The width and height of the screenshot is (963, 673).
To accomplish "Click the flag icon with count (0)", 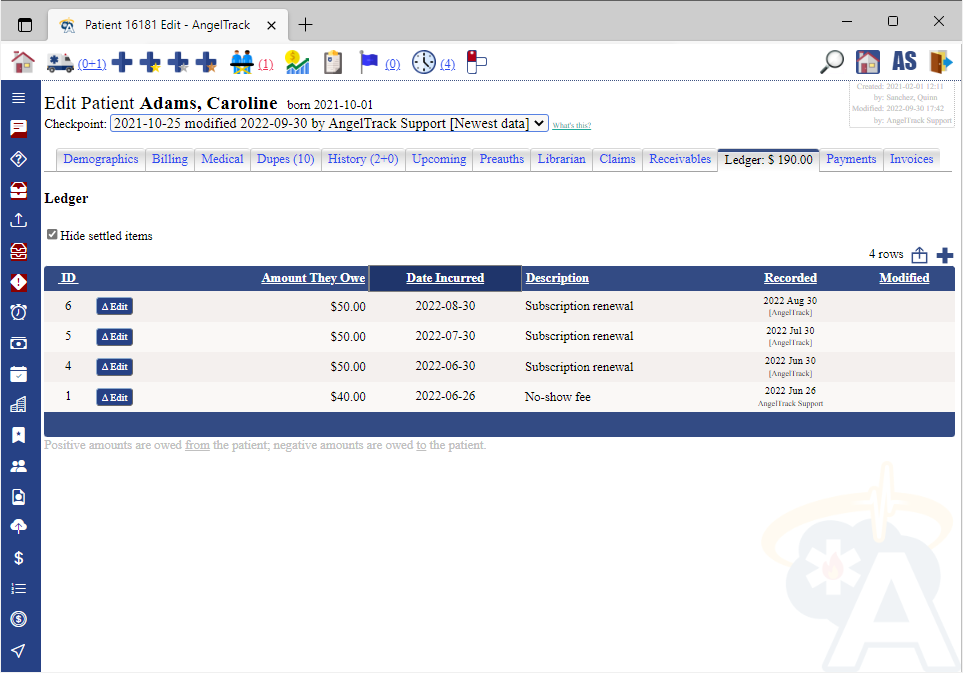I will click(370, 61).
